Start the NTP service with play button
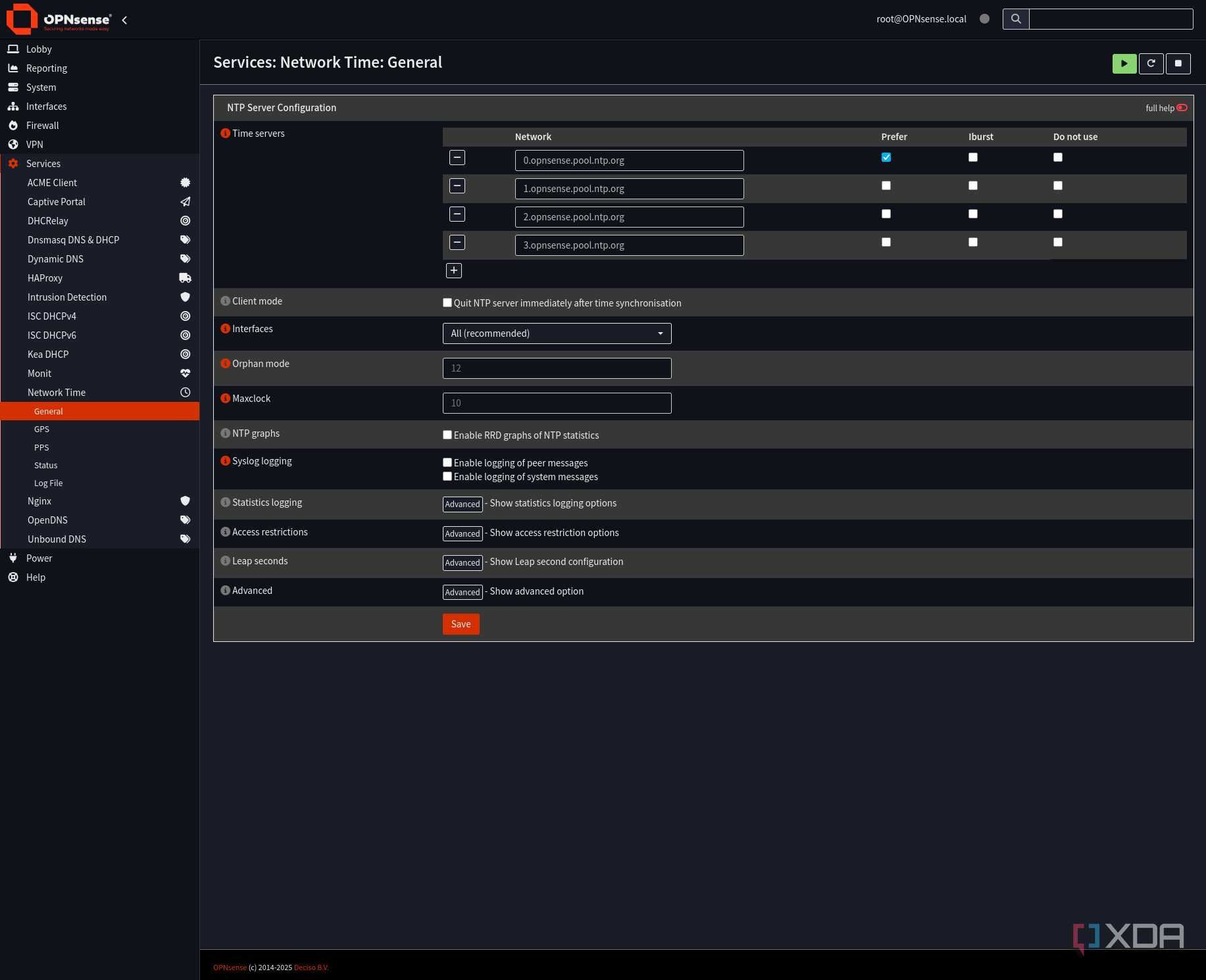 (1124, 64)
